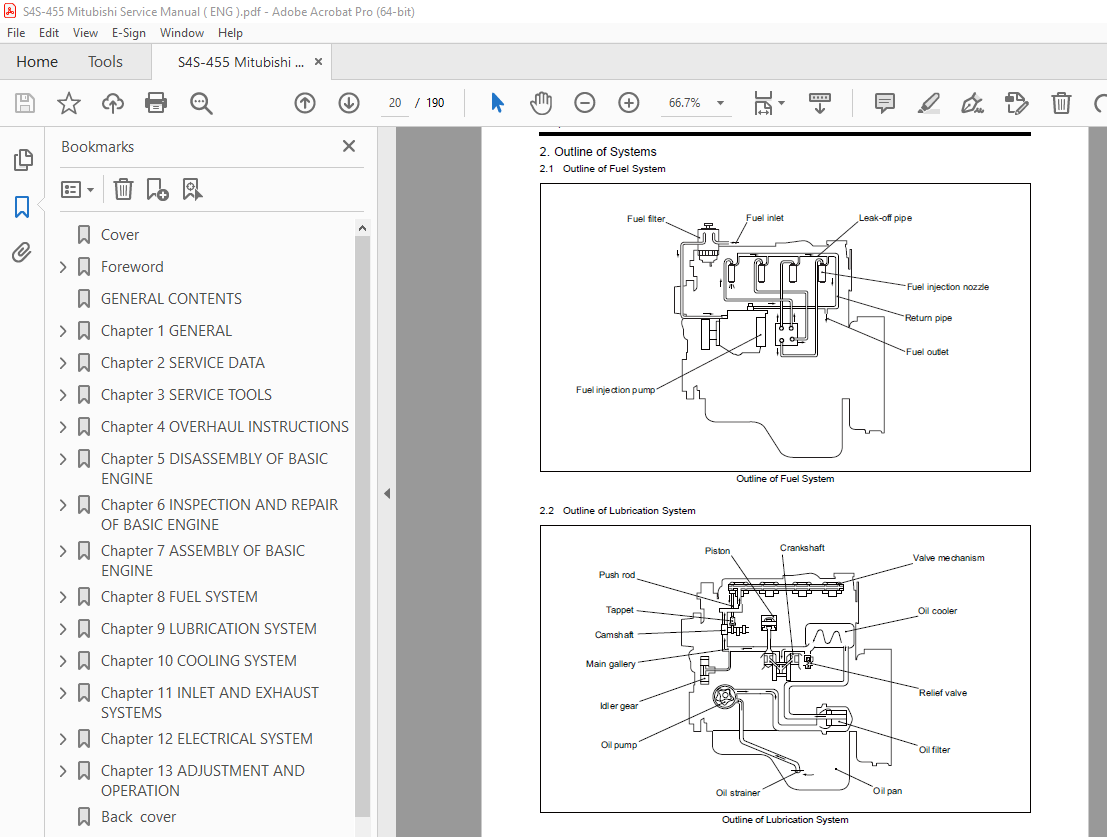This screenshot has height=837, width=1107.
Task: Add file to starred with star icon
Action: pos(68,103)
